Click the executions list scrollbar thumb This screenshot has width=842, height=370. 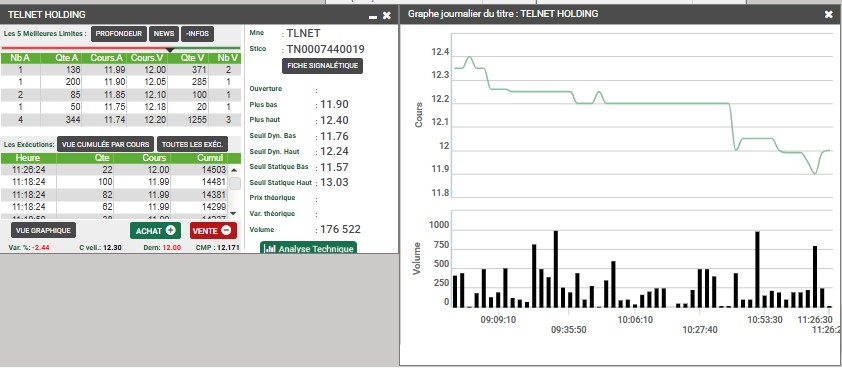pos(235,184)
